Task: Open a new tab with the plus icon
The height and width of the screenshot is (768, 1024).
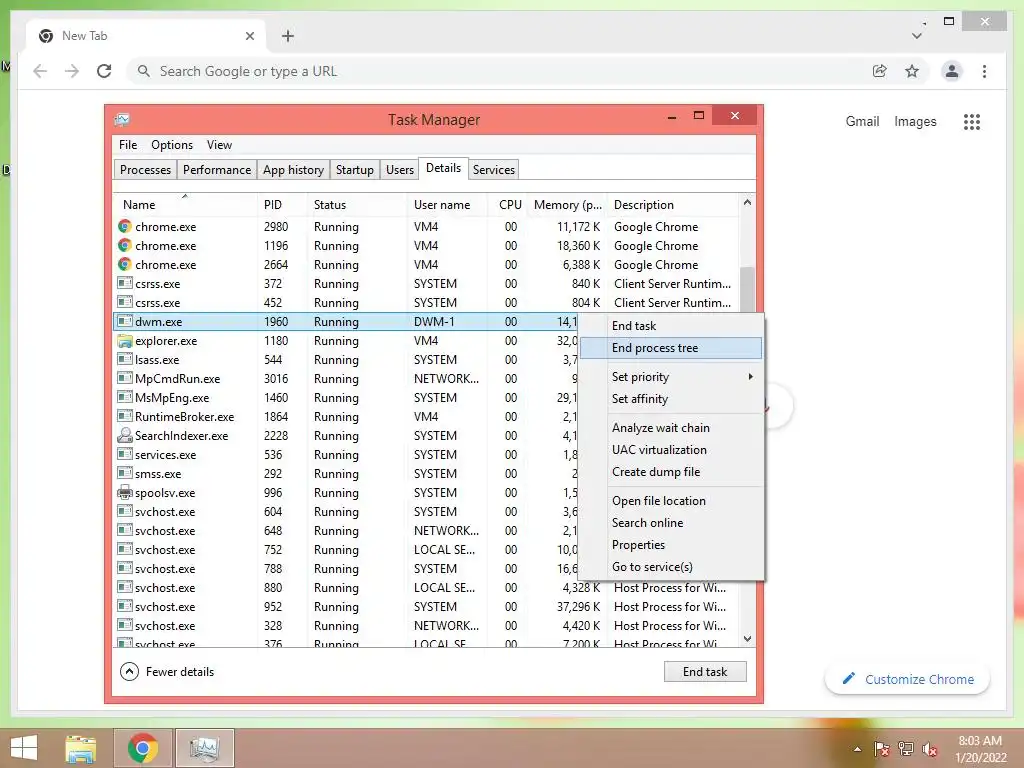Action: point(288,36)
